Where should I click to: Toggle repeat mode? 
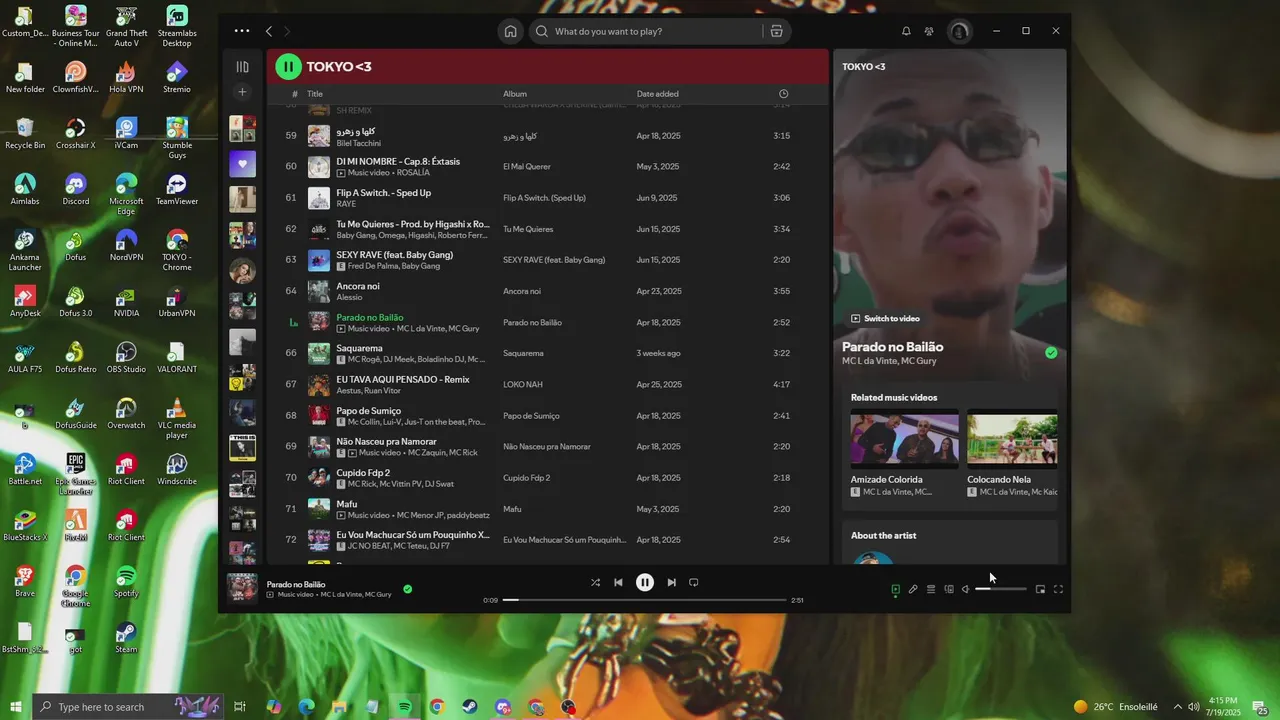(694, 582)
